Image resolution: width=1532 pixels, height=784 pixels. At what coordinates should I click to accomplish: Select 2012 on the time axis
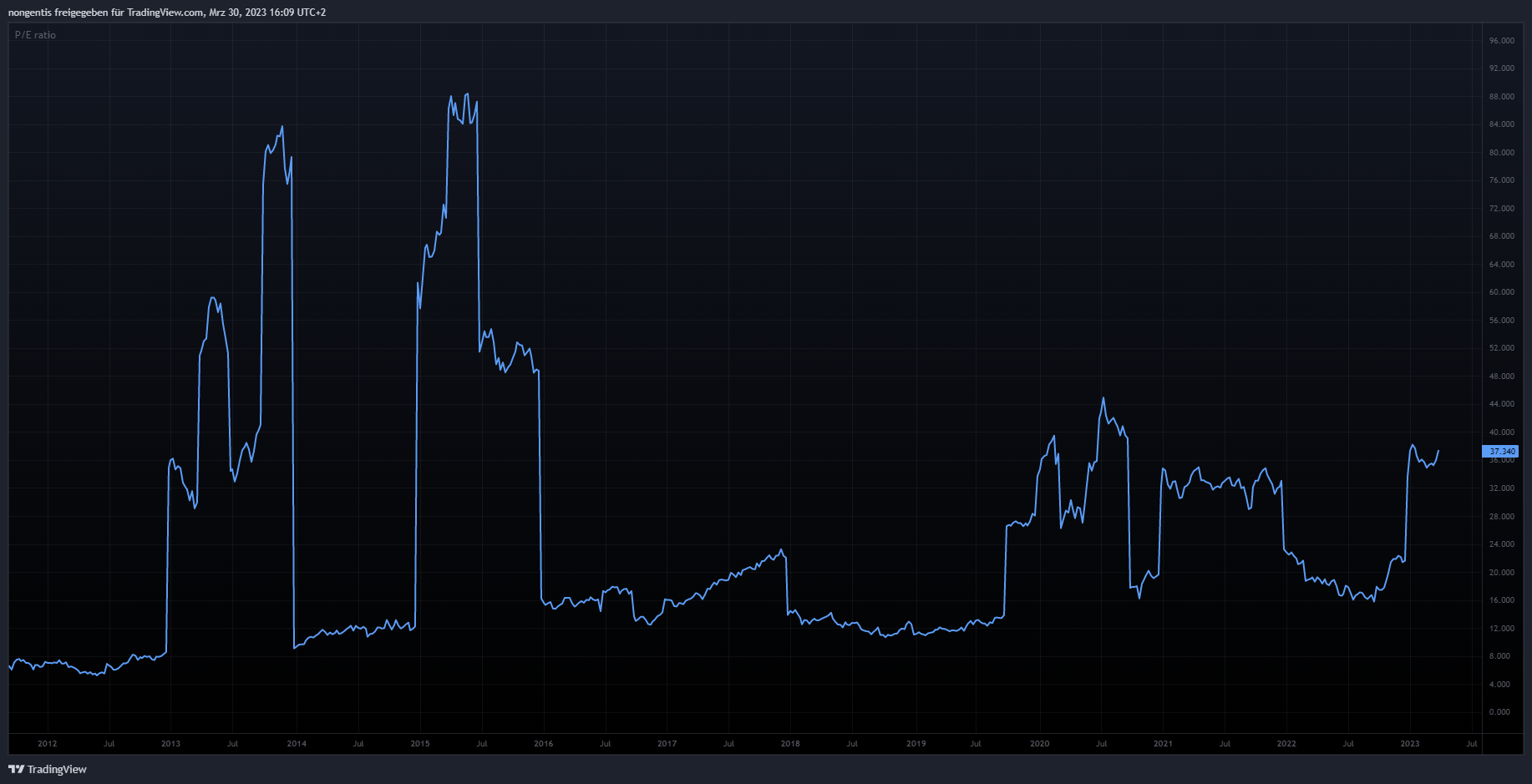point(48,743)
